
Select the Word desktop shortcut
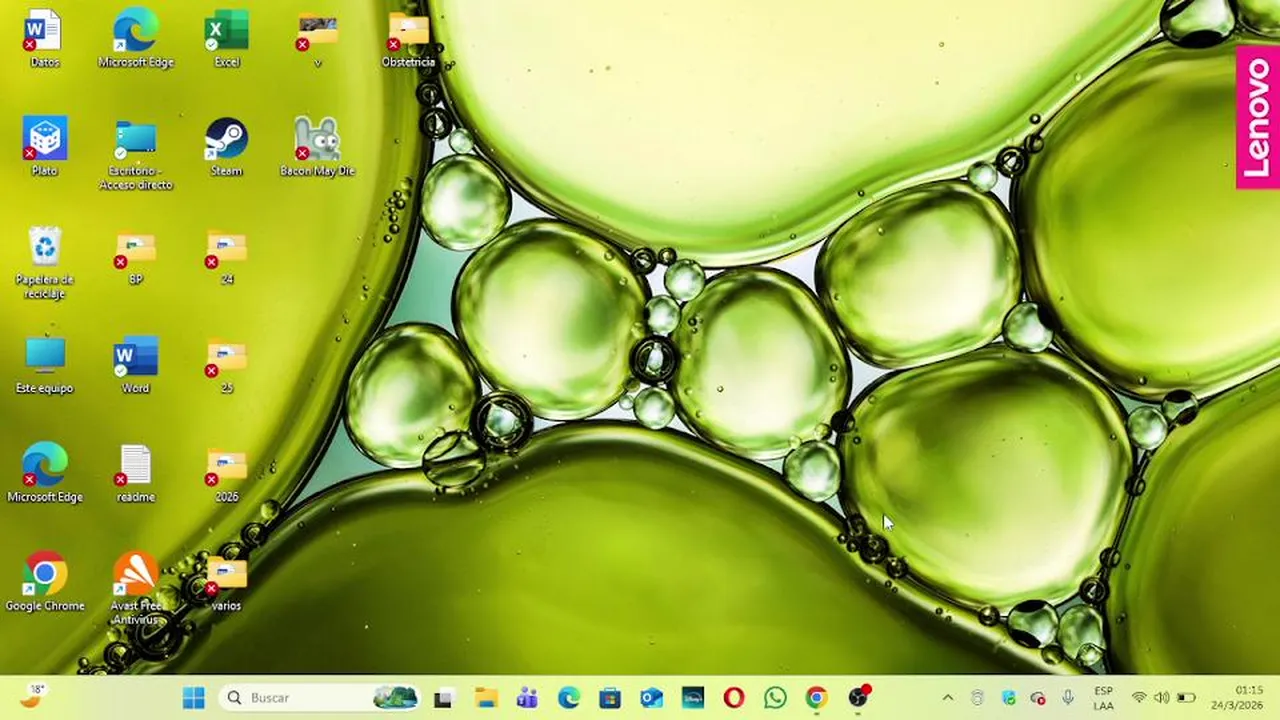click(136, 366)
